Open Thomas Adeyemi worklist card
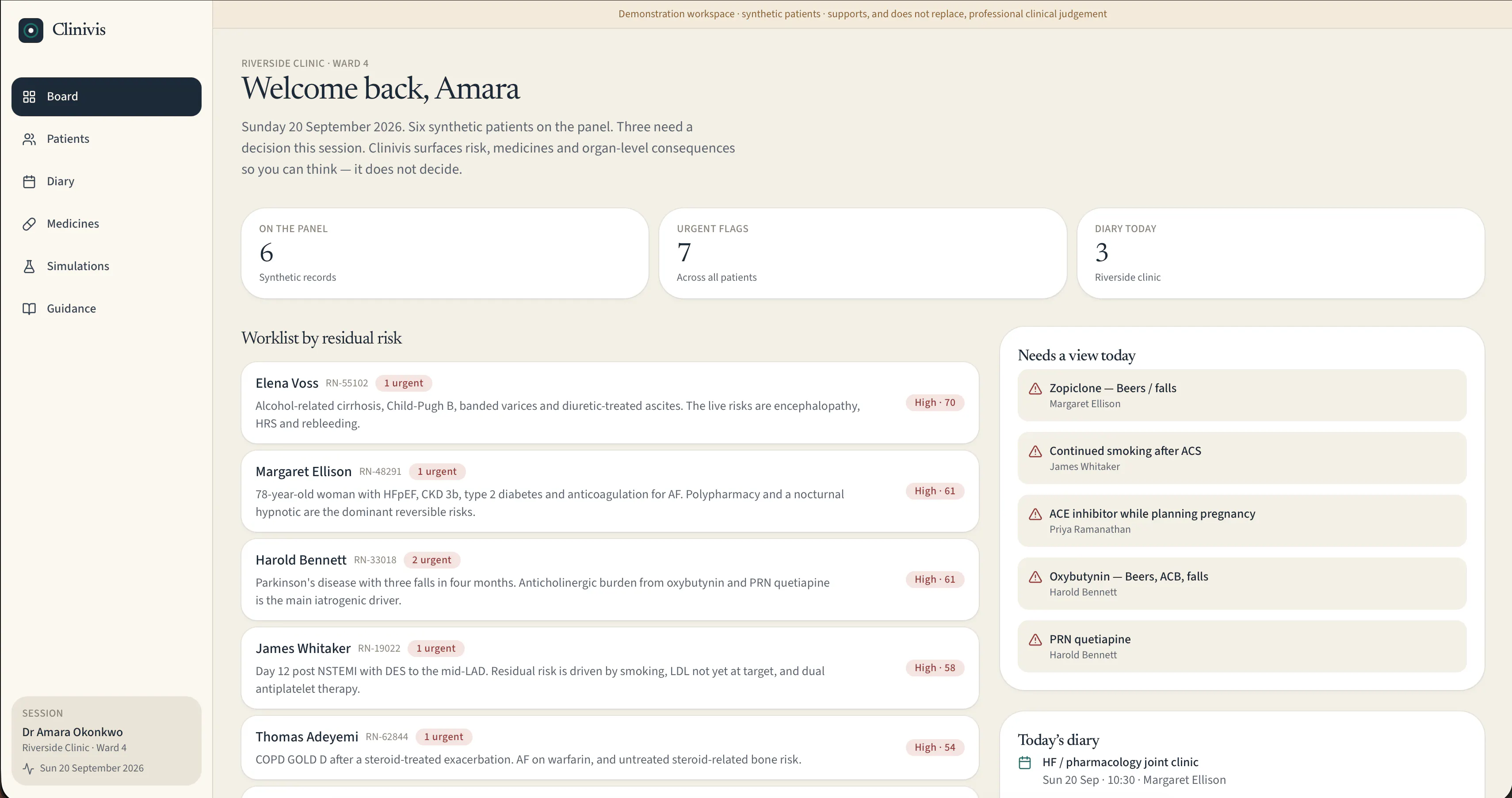The height and width of the screenshot is (798, 1512). click(610, 748)
